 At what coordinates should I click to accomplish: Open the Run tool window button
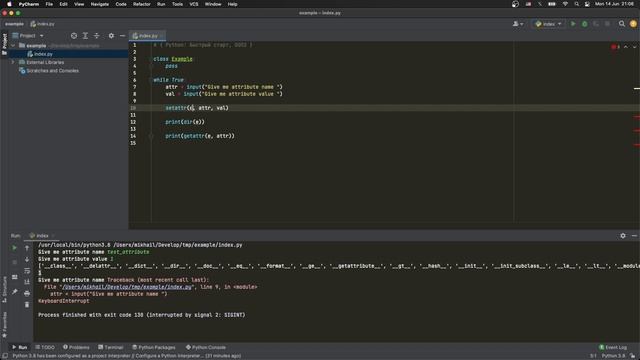coord(19,347)
